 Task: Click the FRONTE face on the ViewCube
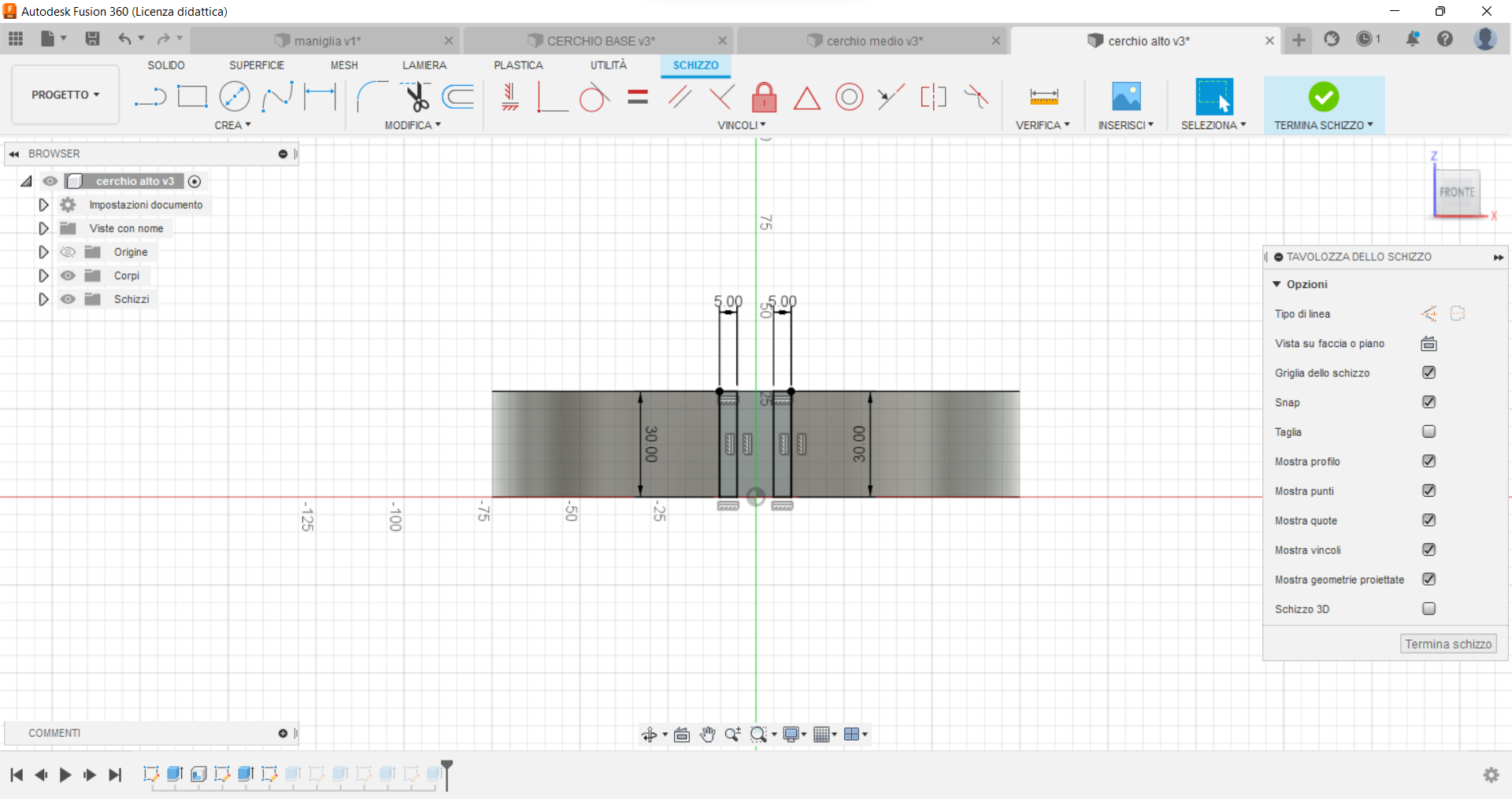1458,191
